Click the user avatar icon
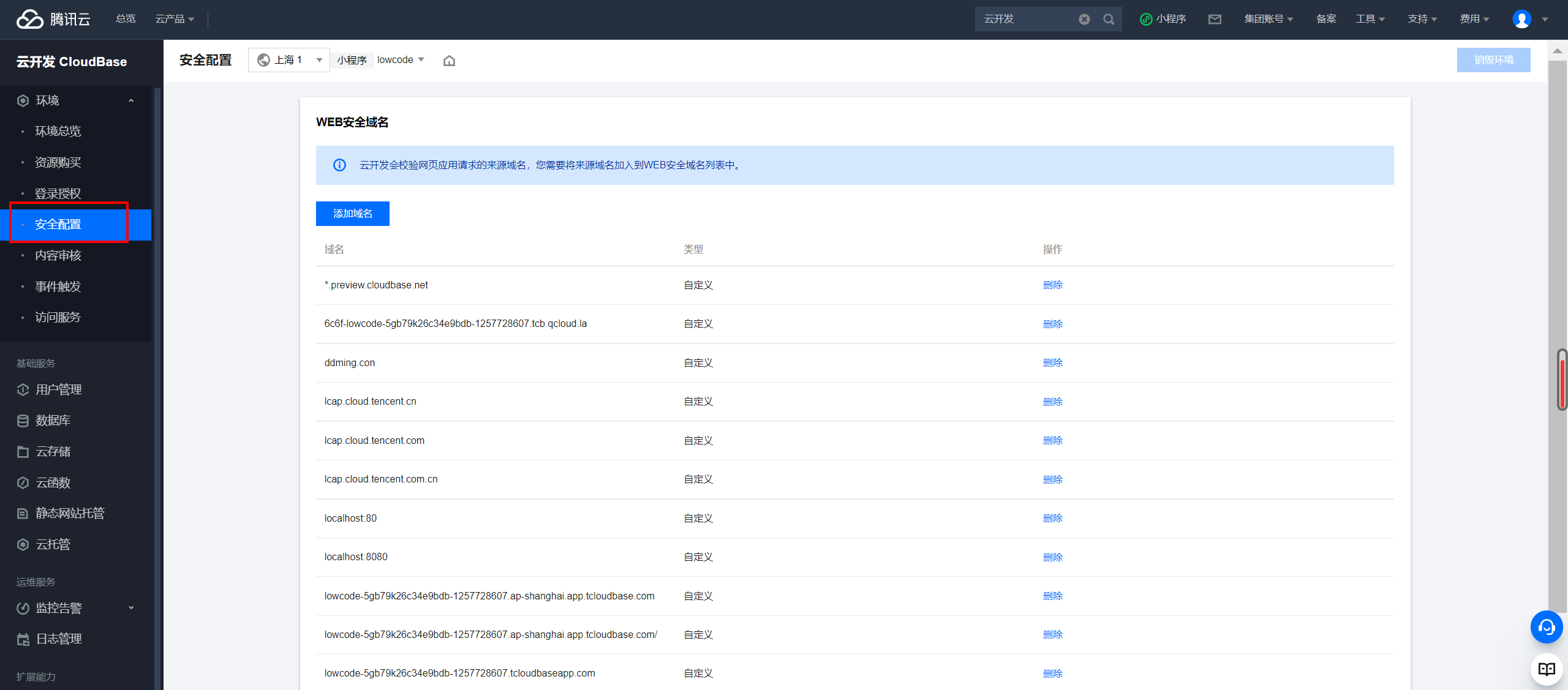Viewport: 1568px width, 690px height. pos(1521,19)
